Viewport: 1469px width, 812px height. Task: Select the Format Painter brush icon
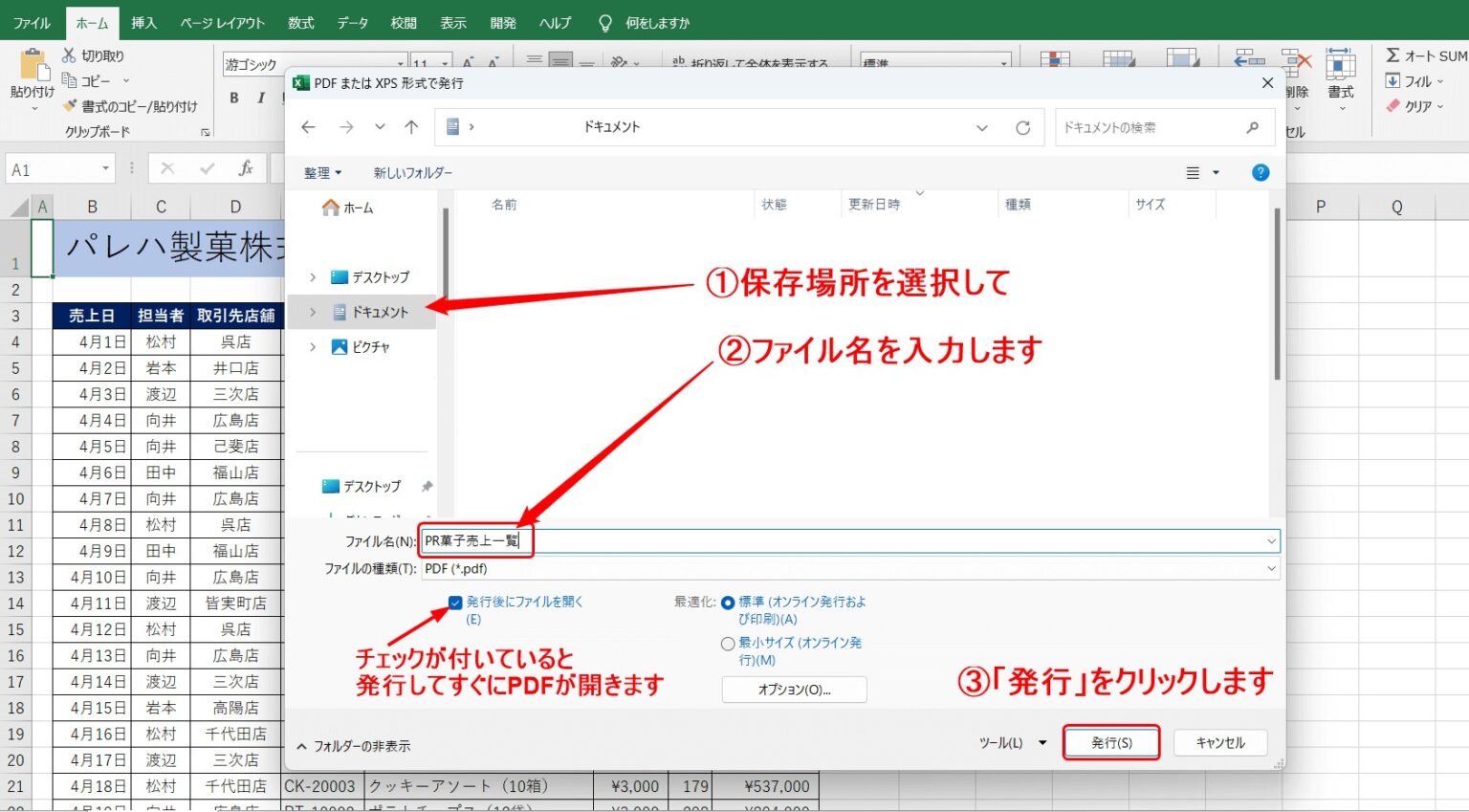(69, 106)
